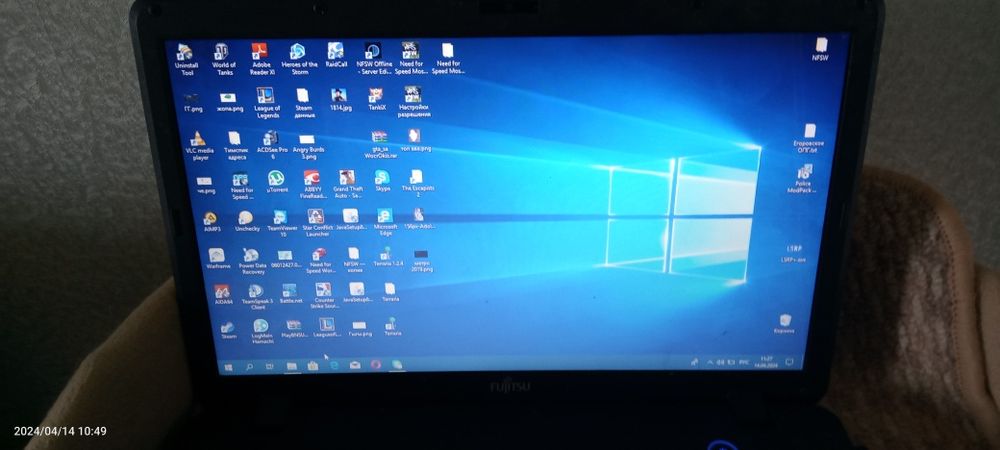The width and height of the screenshot is (1000, 450).
Task: Open the Skype desktop shortcut
Action: (383, 181)
